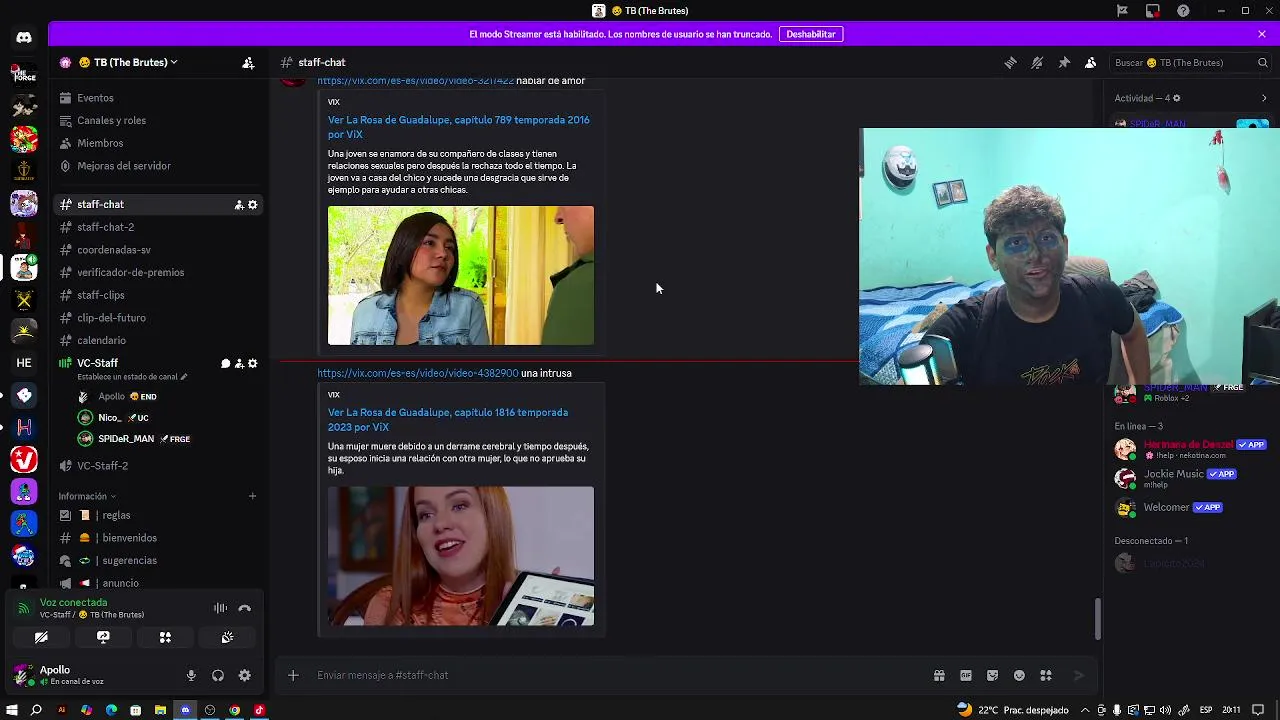This screenshot has width=1280, height=720.
Task: Click the invite people icon beside server name
Action: tap(248, 62)
